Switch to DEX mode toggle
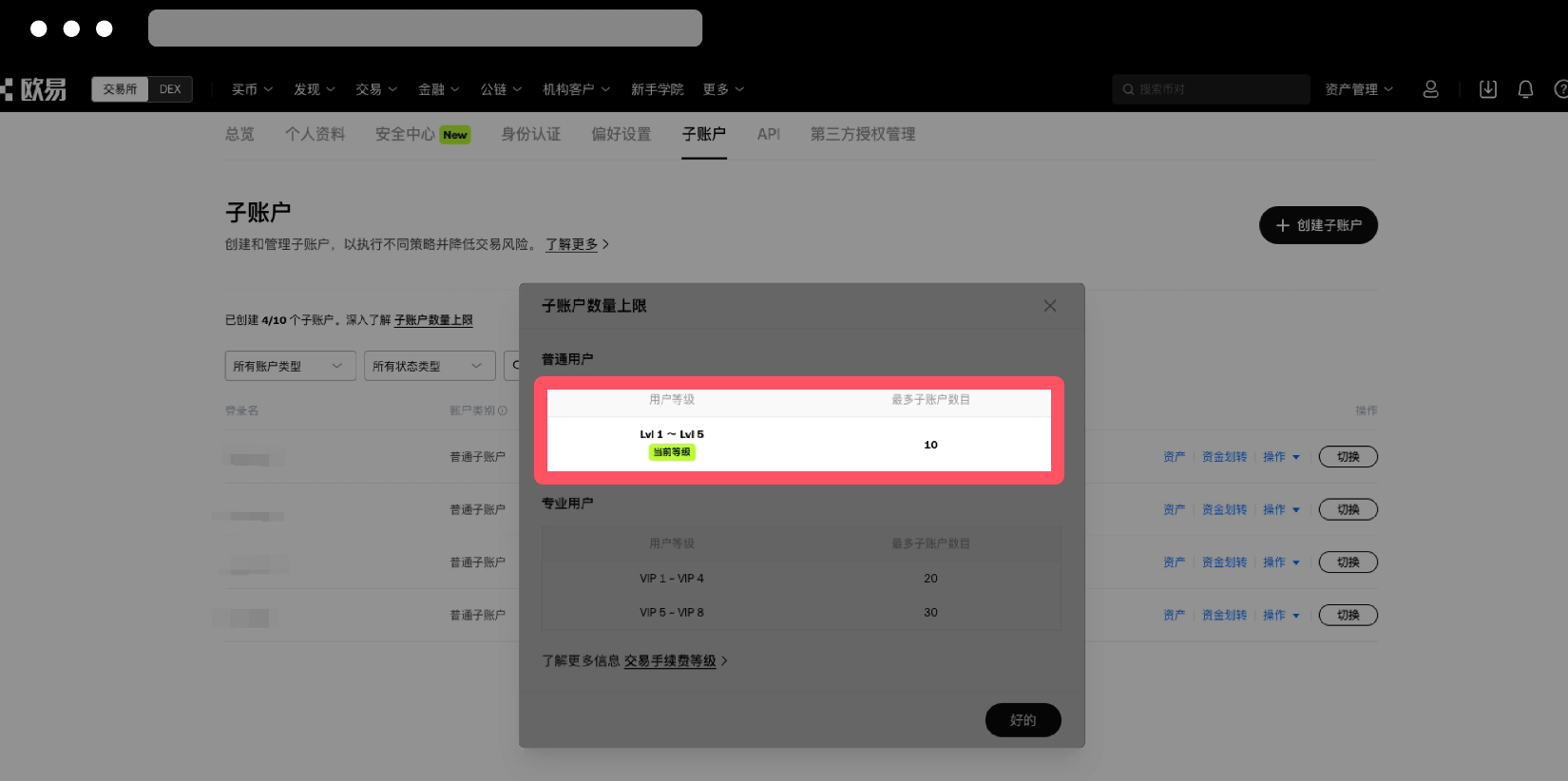Image resolution: width=1568 pixels, height=781 pixels. pos(170,89)
